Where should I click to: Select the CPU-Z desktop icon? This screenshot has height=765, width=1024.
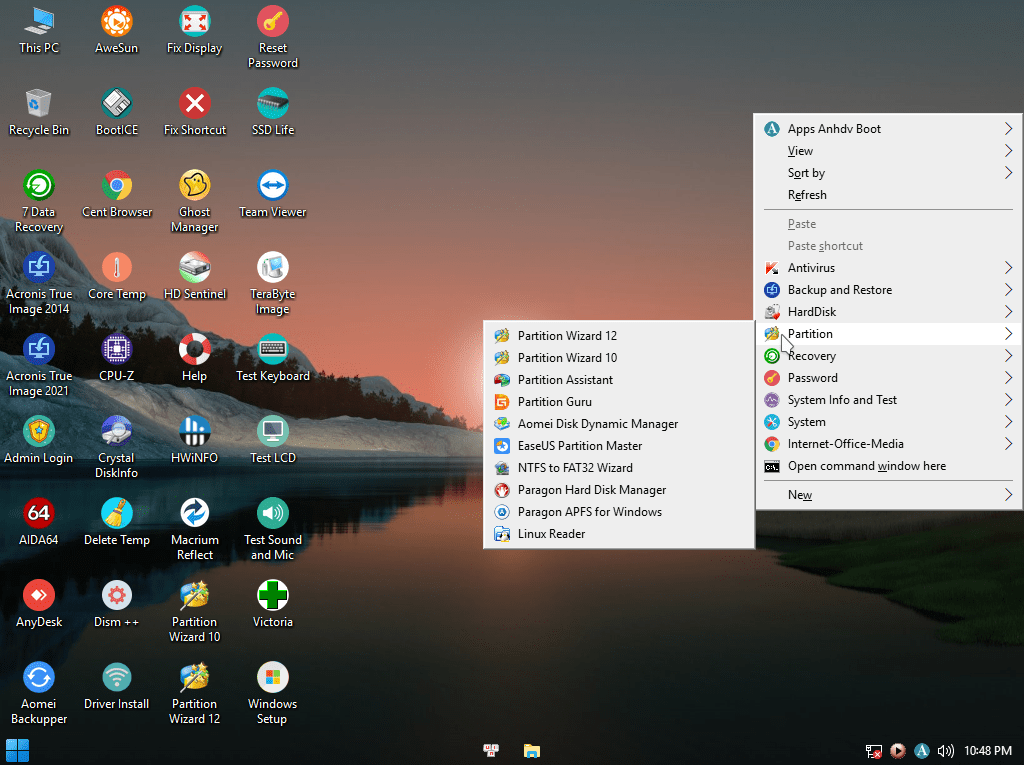click(x=117, y=357)
